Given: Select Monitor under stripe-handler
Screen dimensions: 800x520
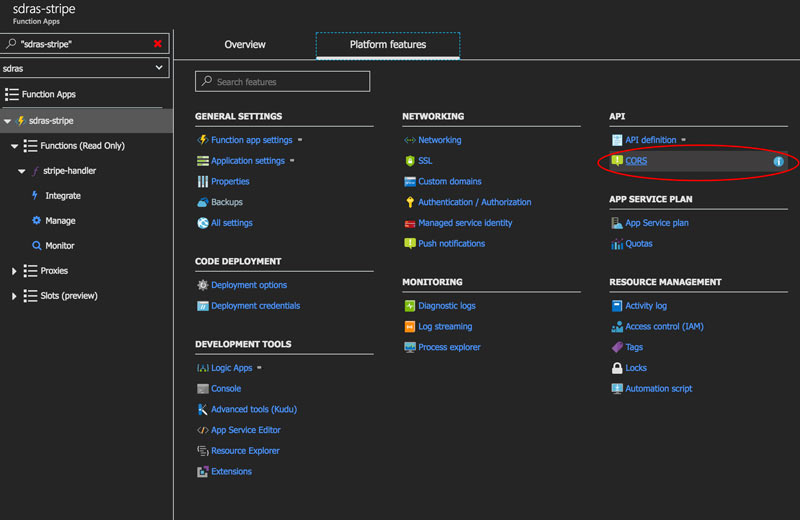Looking at the screenshot, I should click(x=60, y=246).
